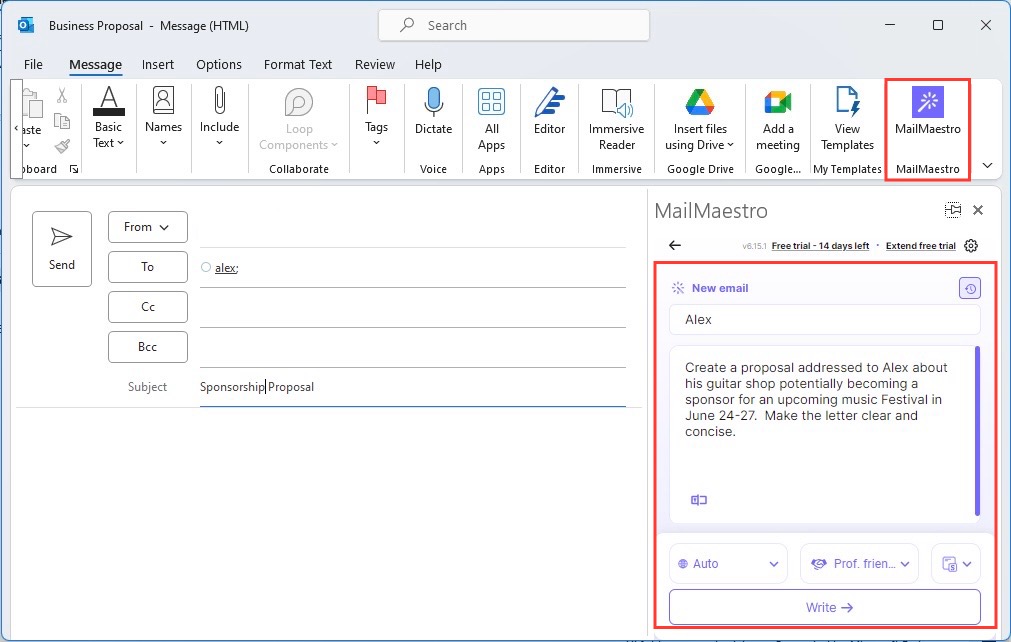Click the Loop Components button
1011x642 pixels.
click(x=299, y=119)
